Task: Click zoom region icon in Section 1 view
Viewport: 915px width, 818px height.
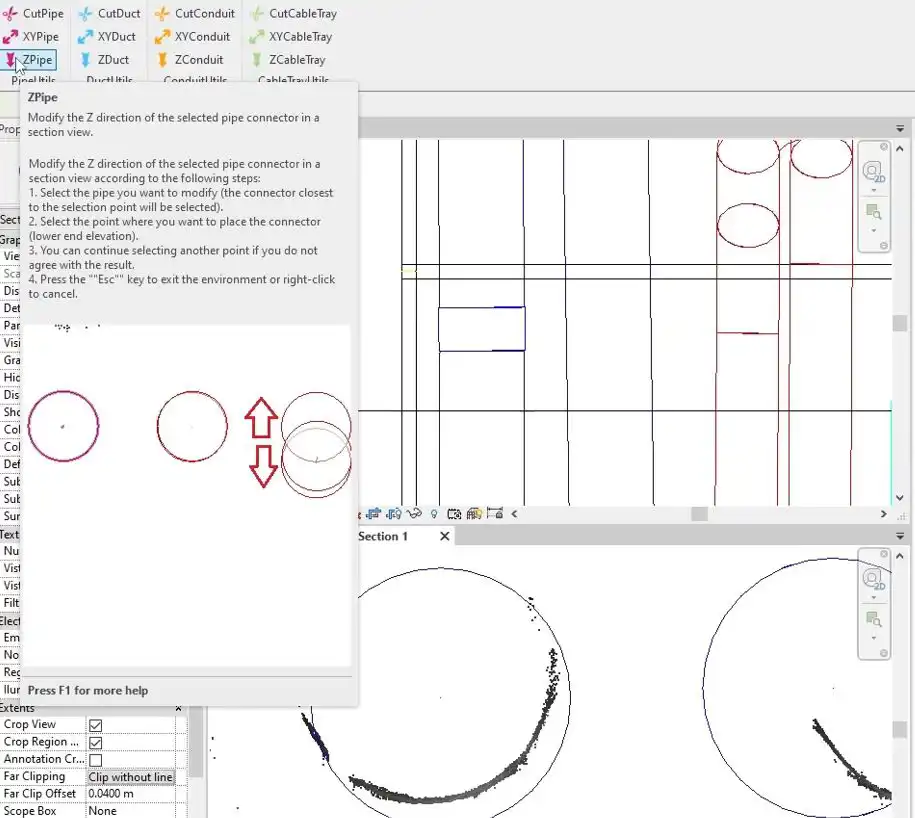Action: [874, 620]
